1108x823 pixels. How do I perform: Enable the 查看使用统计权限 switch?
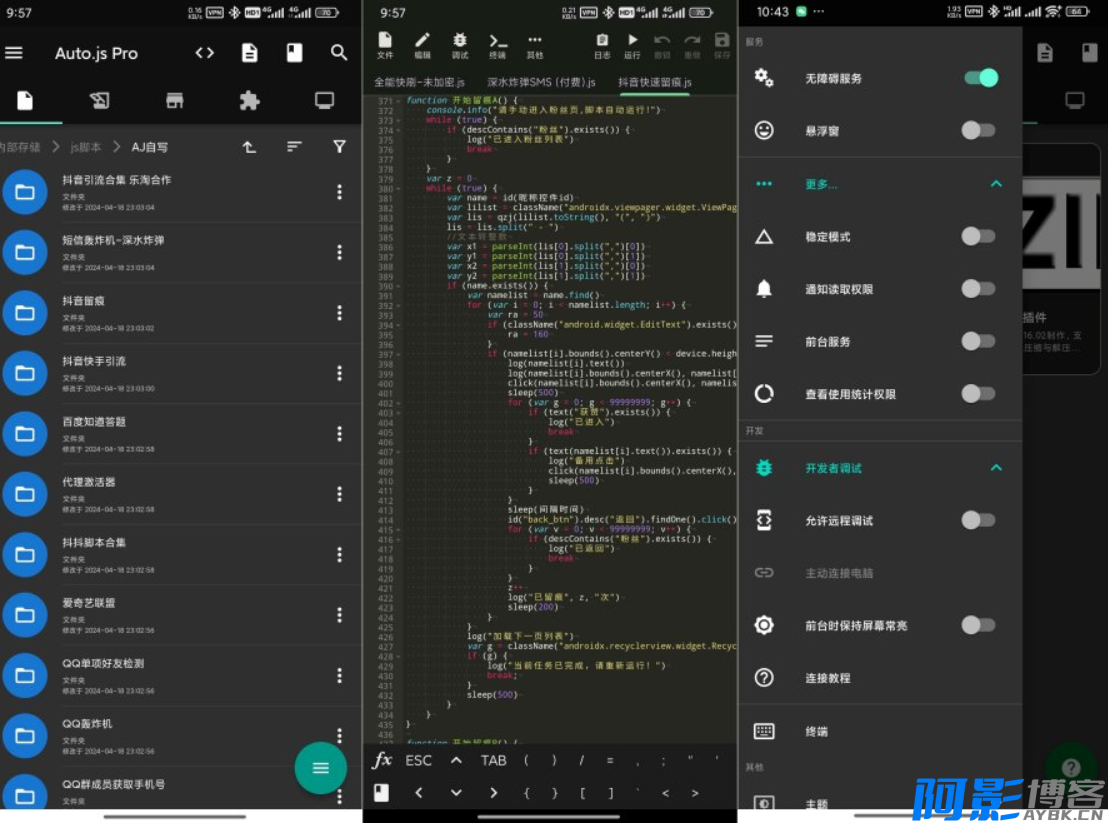coord(979,393)
